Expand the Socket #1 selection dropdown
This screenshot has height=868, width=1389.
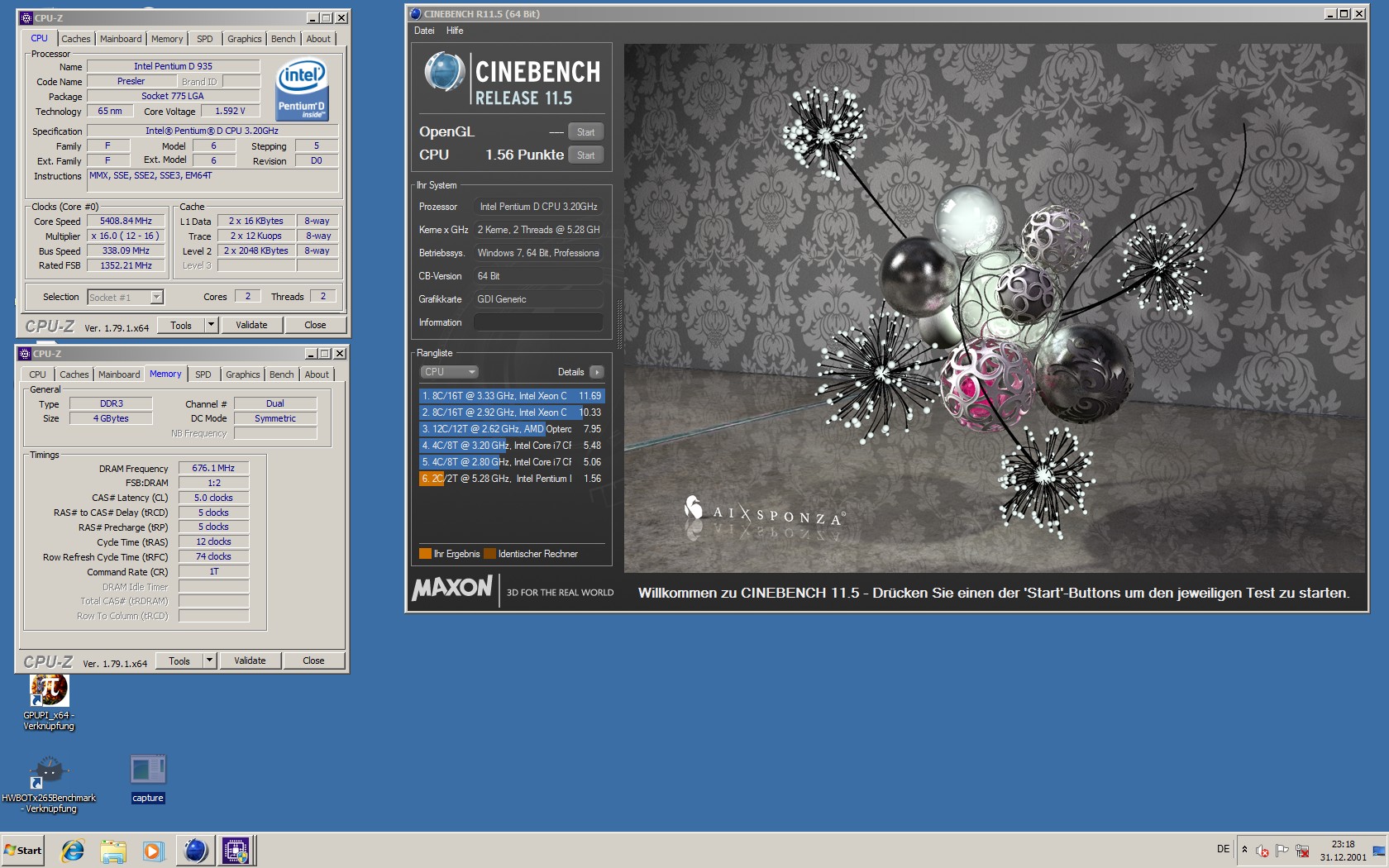click(157, 297)
